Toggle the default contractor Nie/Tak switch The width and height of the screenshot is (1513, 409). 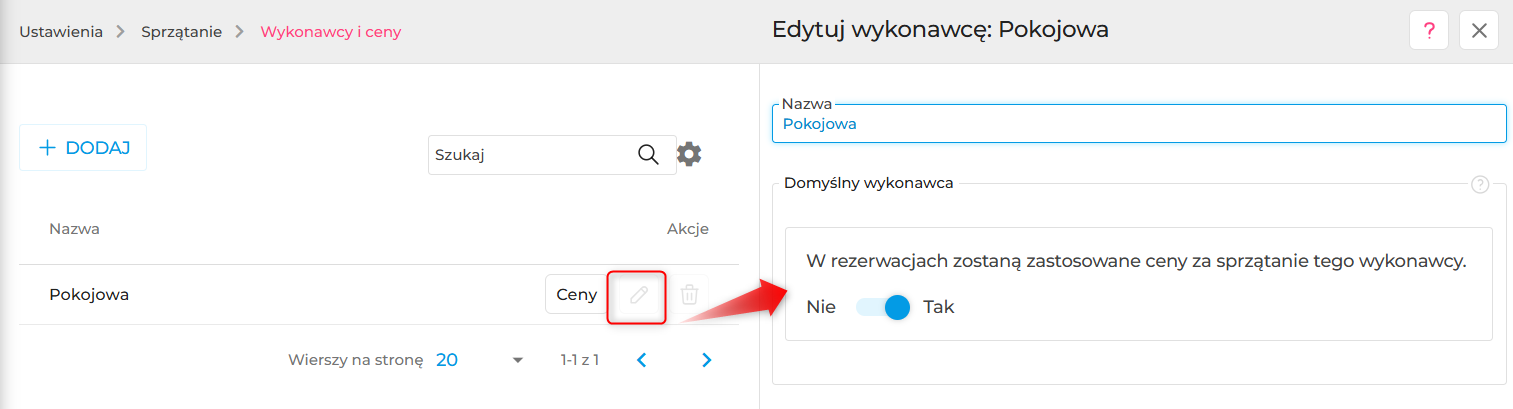click(x=883, y=307)
